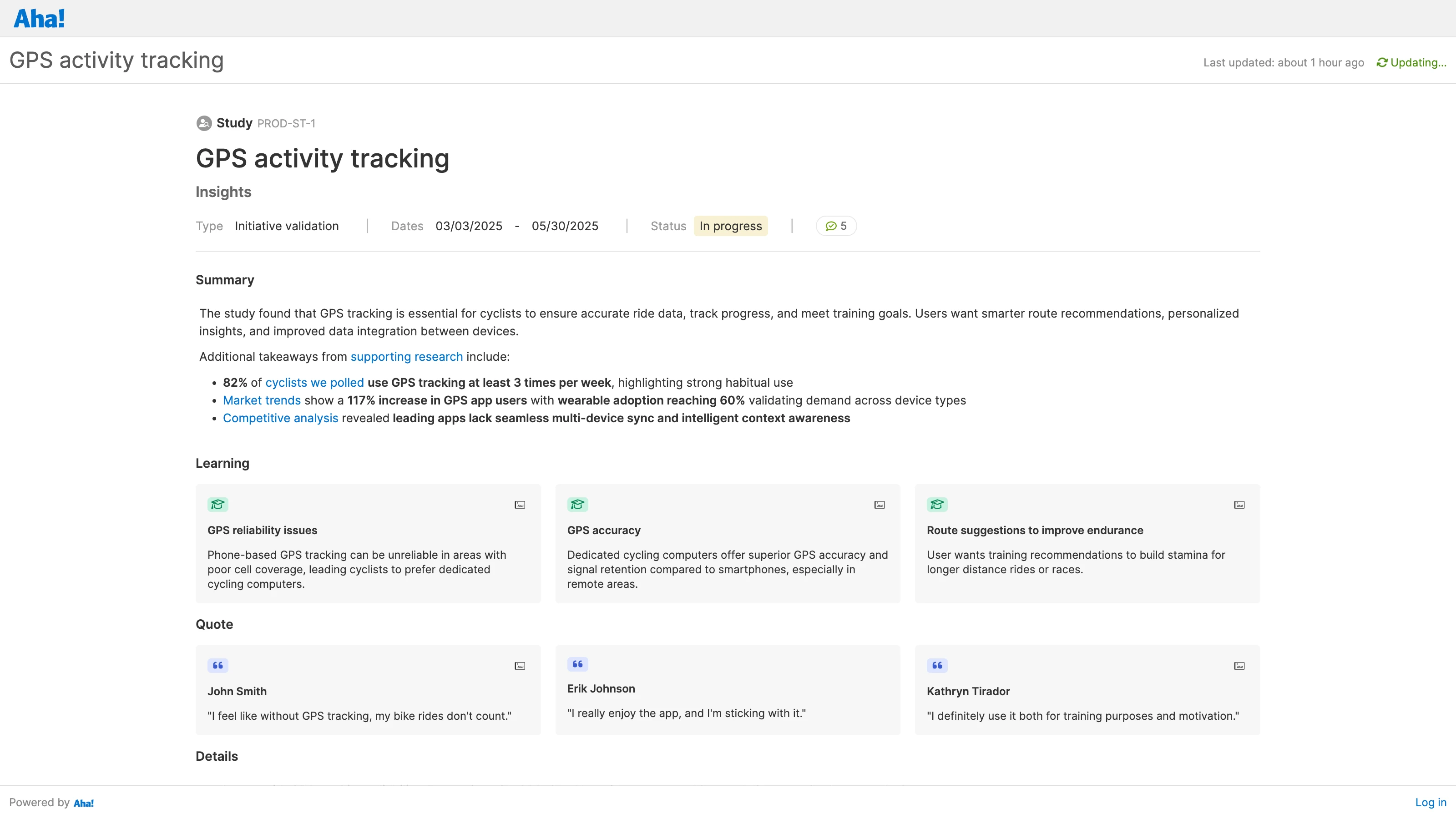
Task: Select the graduation cap icon on Route suggestions card
Action: pyautogui.click(x=938, y=504)
